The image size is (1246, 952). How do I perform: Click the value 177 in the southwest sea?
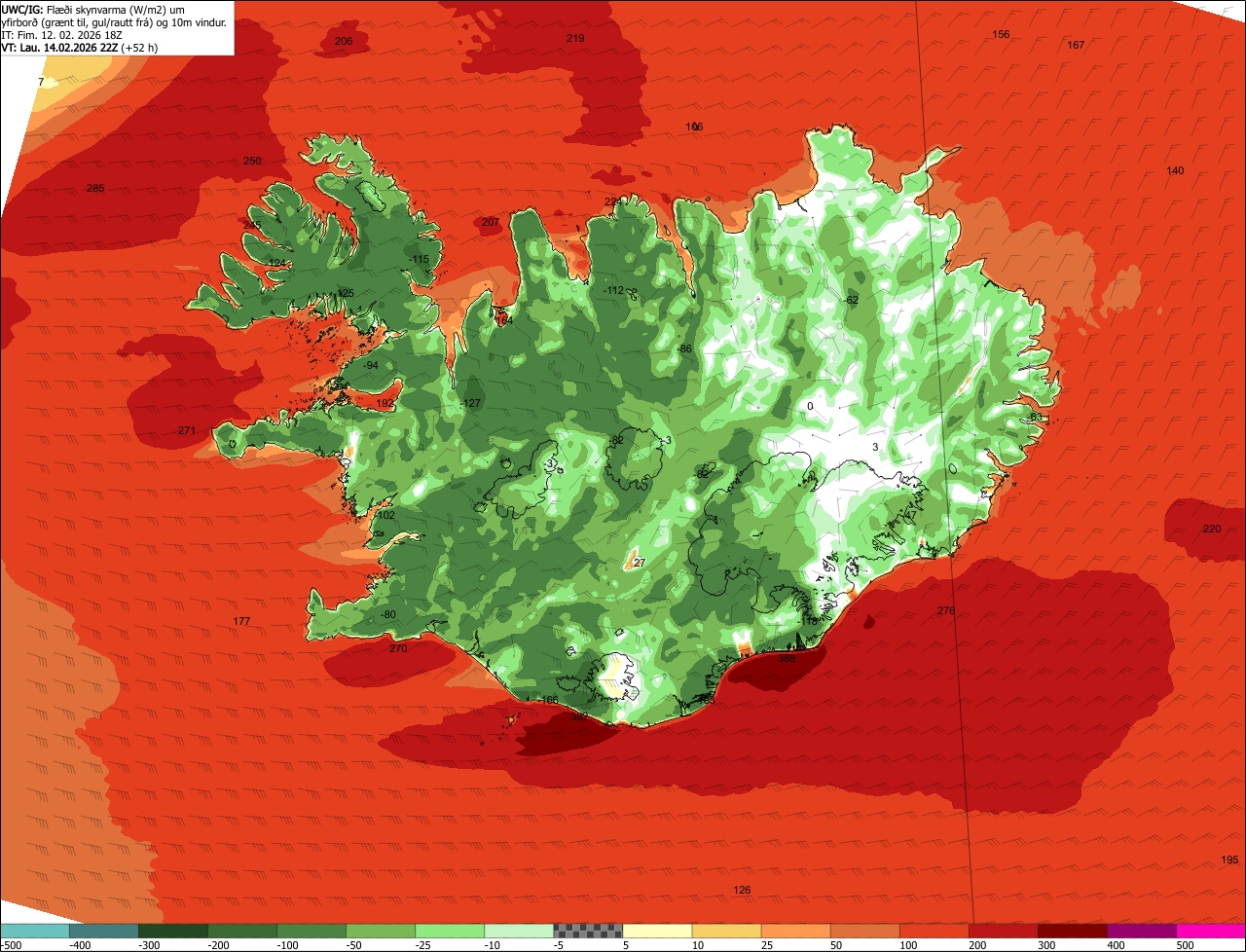click(x=242, y=621)
